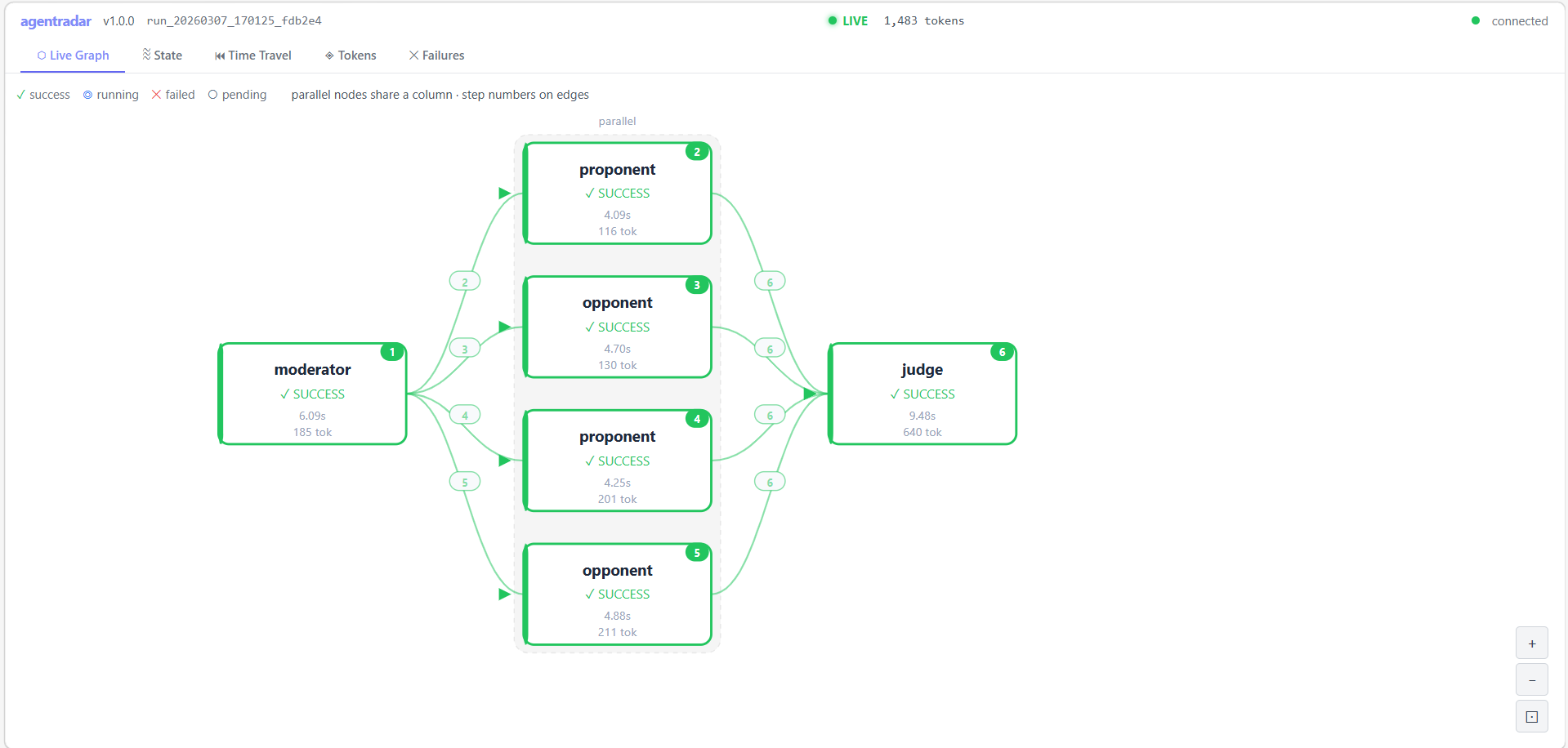Click '185 tok' on moderator node
Viewport: 1568px width, 748px height.
[312, 432]
